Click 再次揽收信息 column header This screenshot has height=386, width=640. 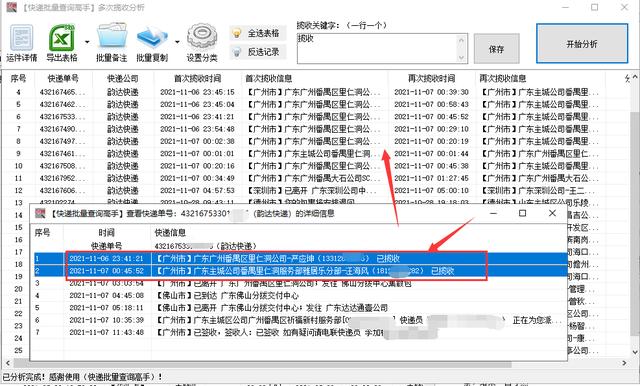pyautogui.click(x=502, y=78)
